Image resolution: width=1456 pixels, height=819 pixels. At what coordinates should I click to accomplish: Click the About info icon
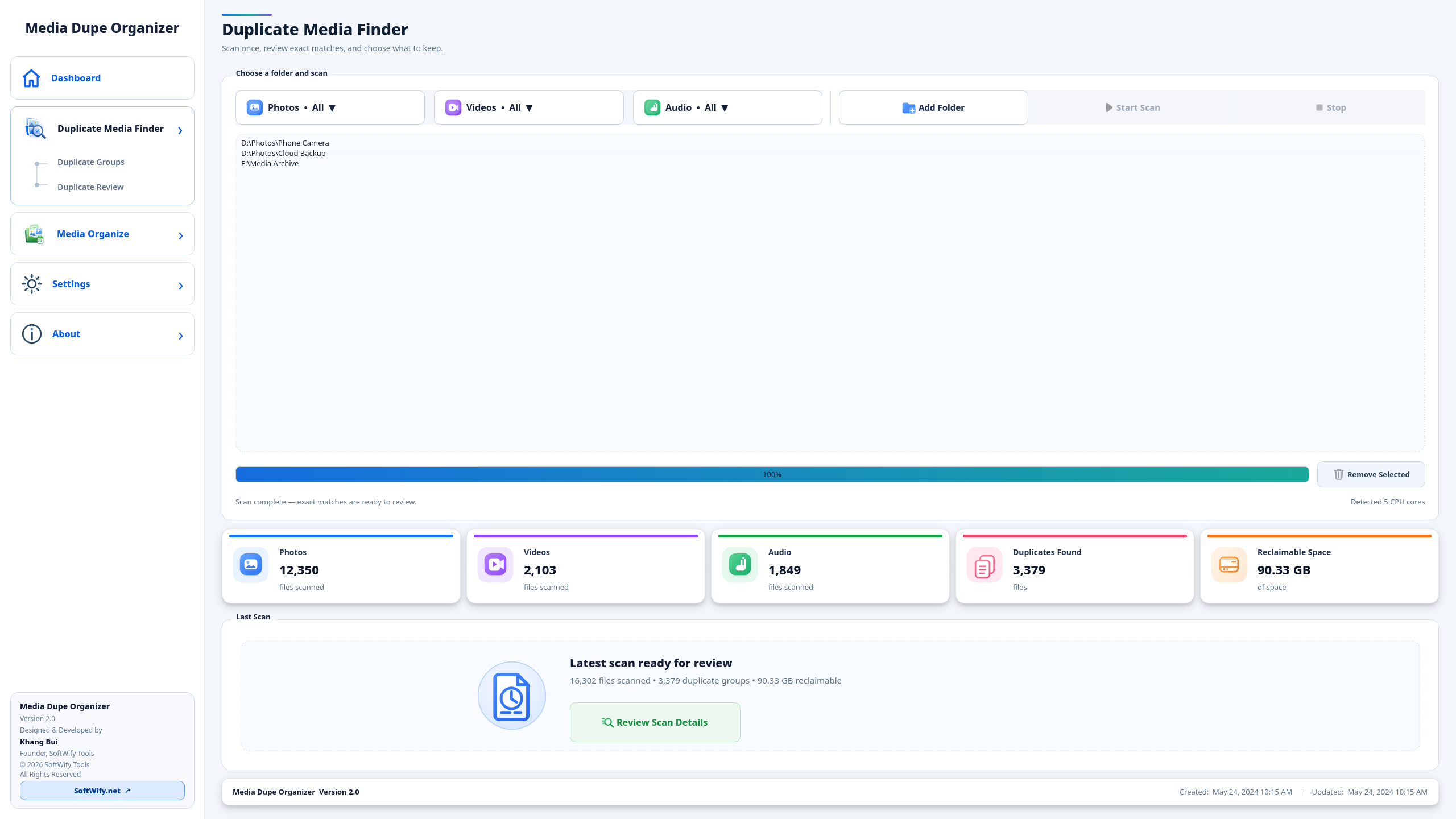pyautogui.click(x=32, y=334)
